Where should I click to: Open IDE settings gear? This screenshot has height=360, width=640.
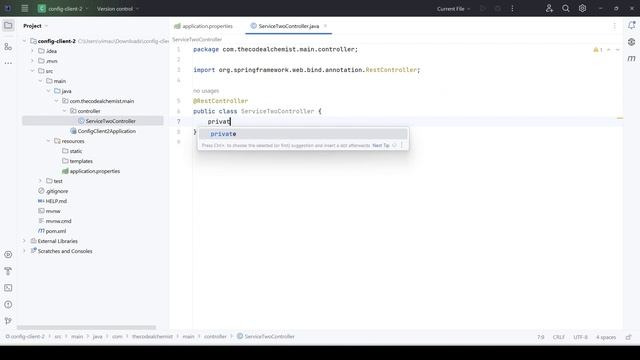coord(582,9)
